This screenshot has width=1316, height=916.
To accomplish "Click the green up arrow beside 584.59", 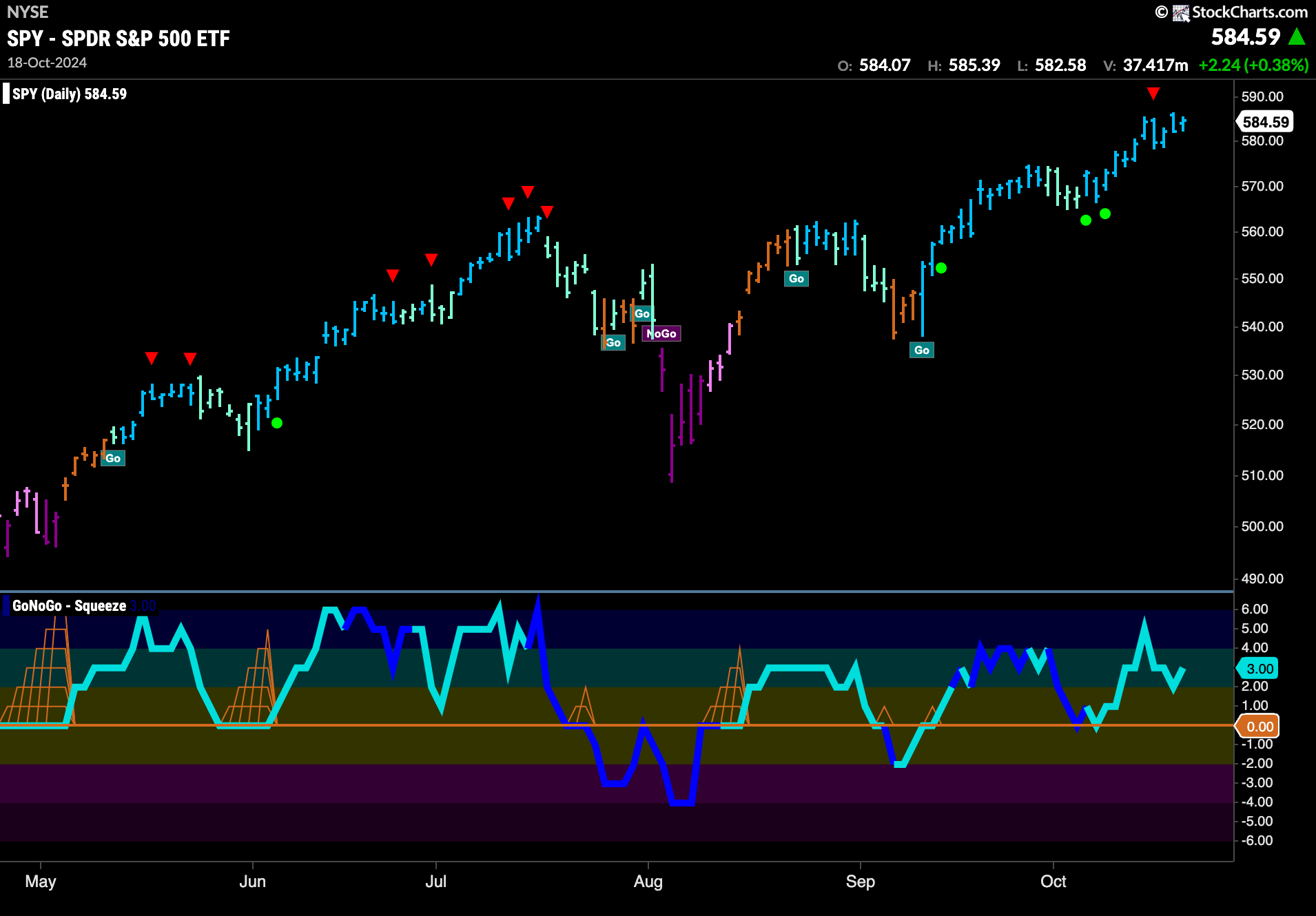I will (1297, 37).
